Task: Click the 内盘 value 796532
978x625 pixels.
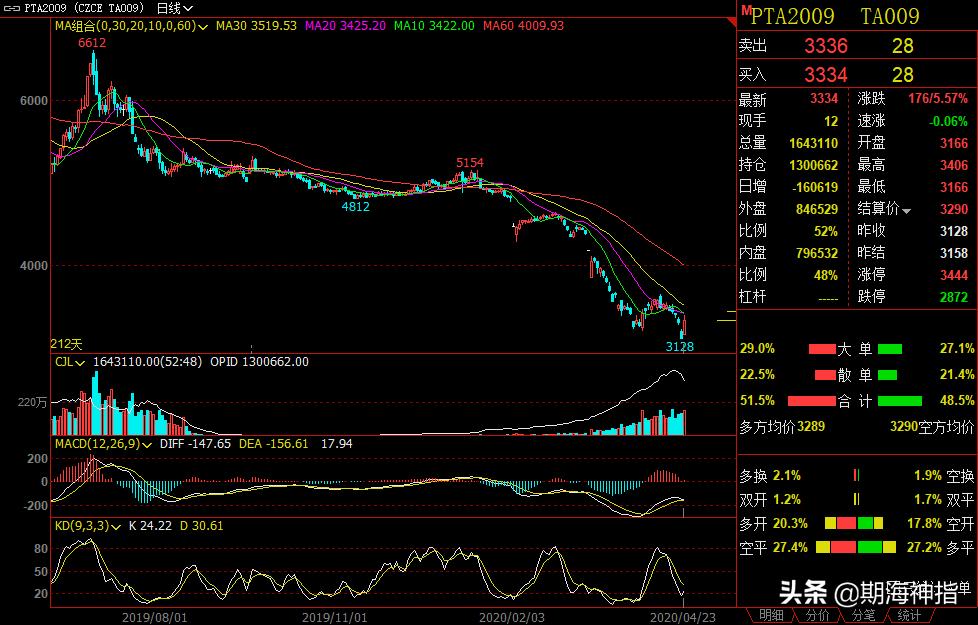Action: point(817,253)
